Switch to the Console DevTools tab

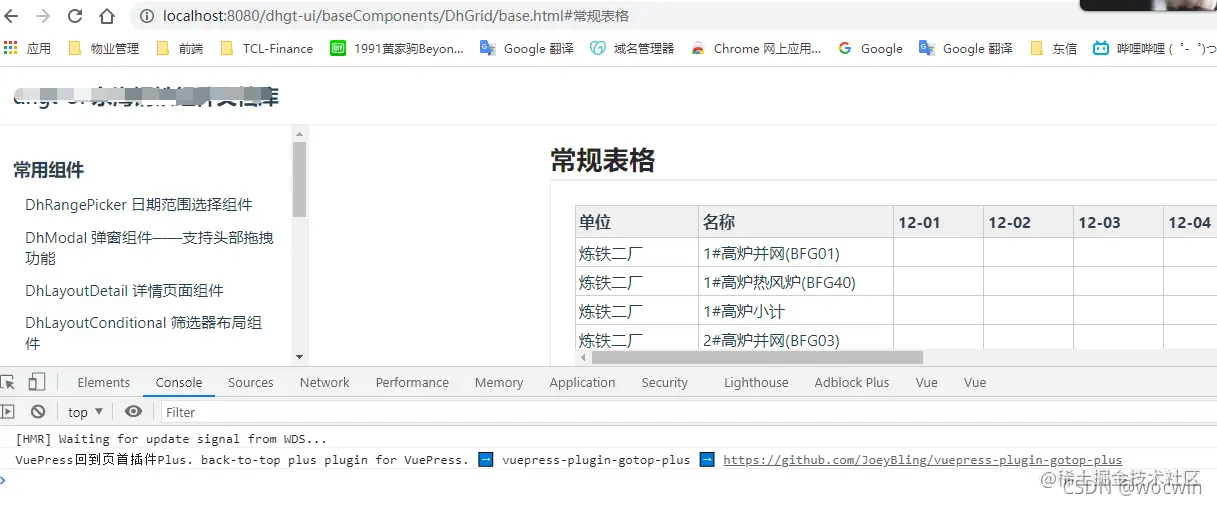(179, 382)
